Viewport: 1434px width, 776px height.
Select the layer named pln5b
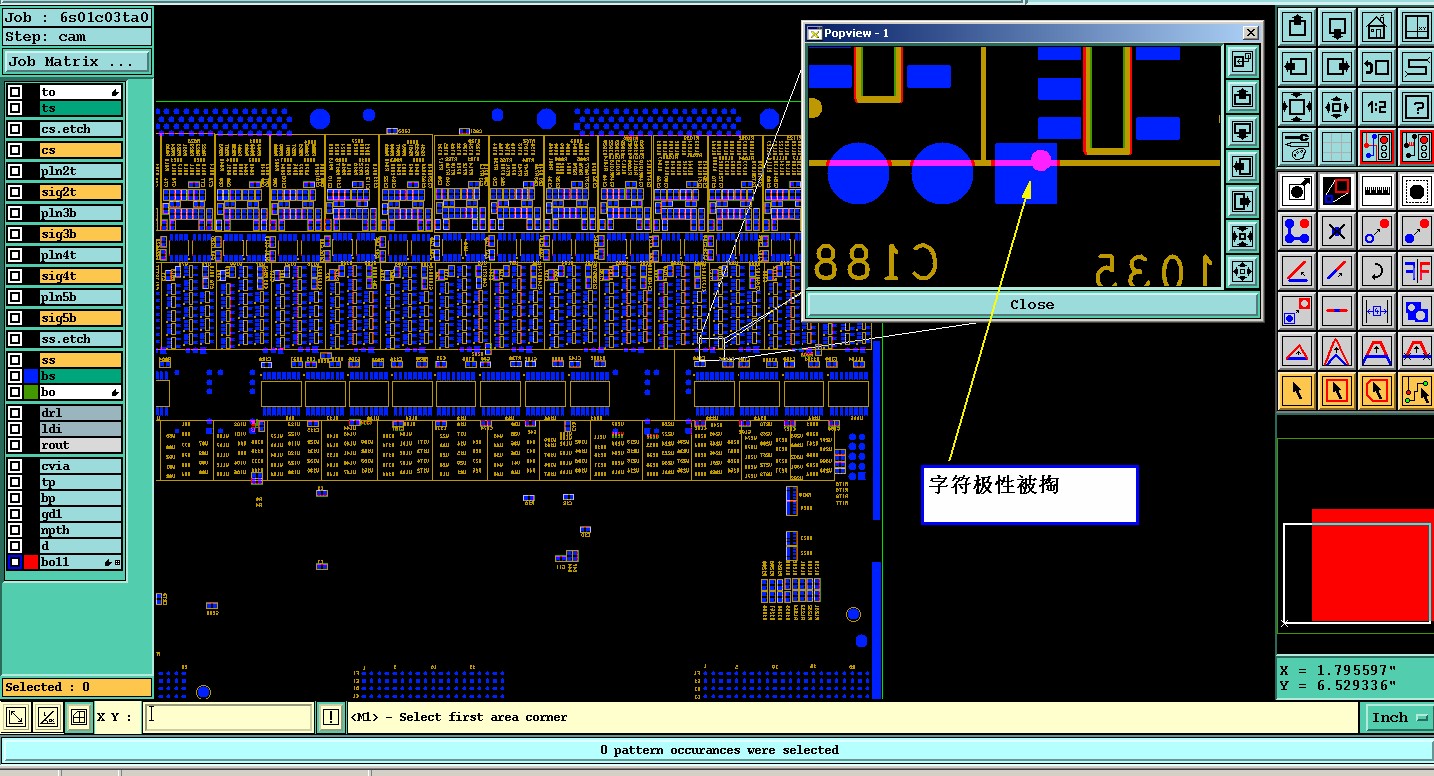80,297
